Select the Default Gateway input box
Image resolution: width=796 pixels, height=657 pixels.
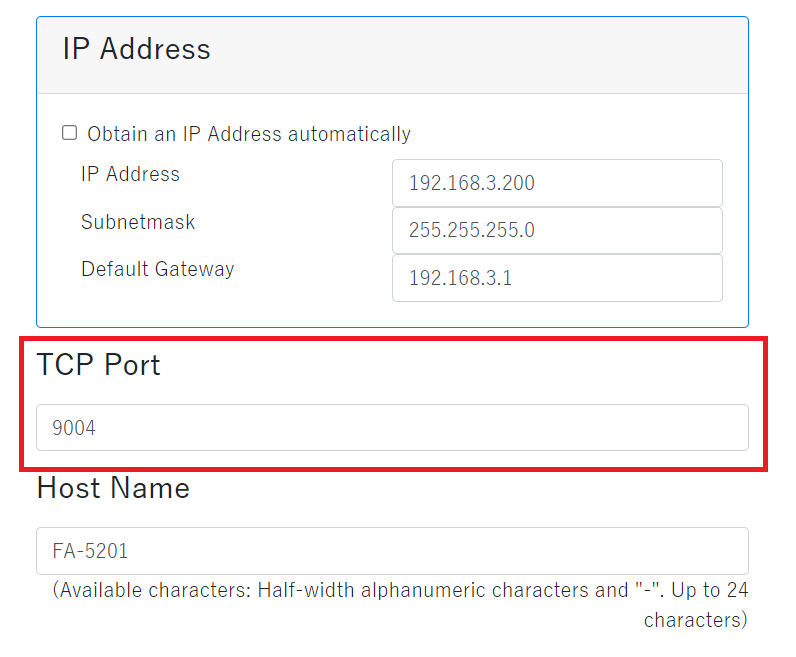(x=557, y=278)
